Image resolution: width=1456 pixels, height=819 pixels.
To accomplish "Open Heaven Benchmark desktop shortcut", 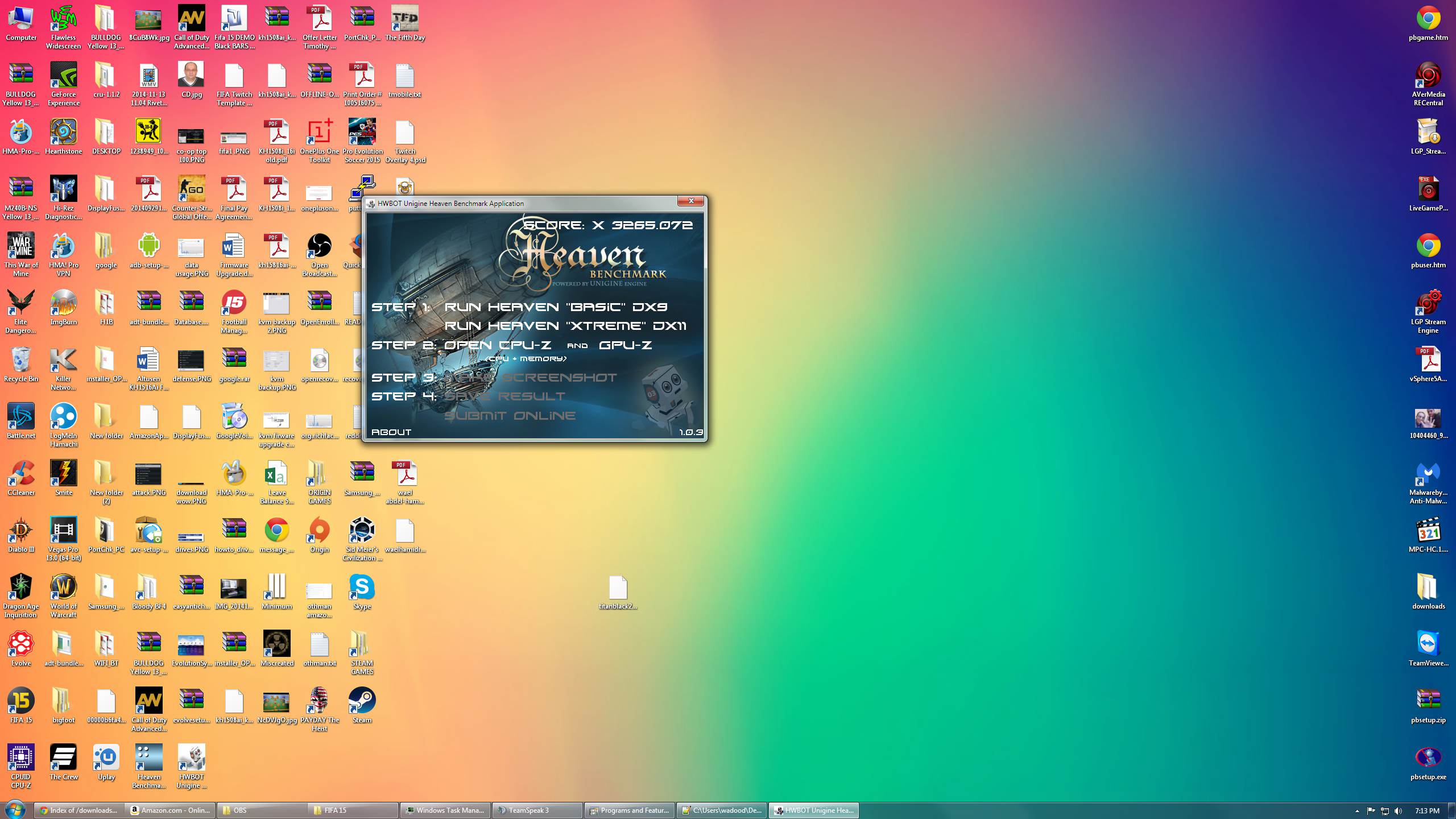I will pyautogui.click(x=149, y=767).
